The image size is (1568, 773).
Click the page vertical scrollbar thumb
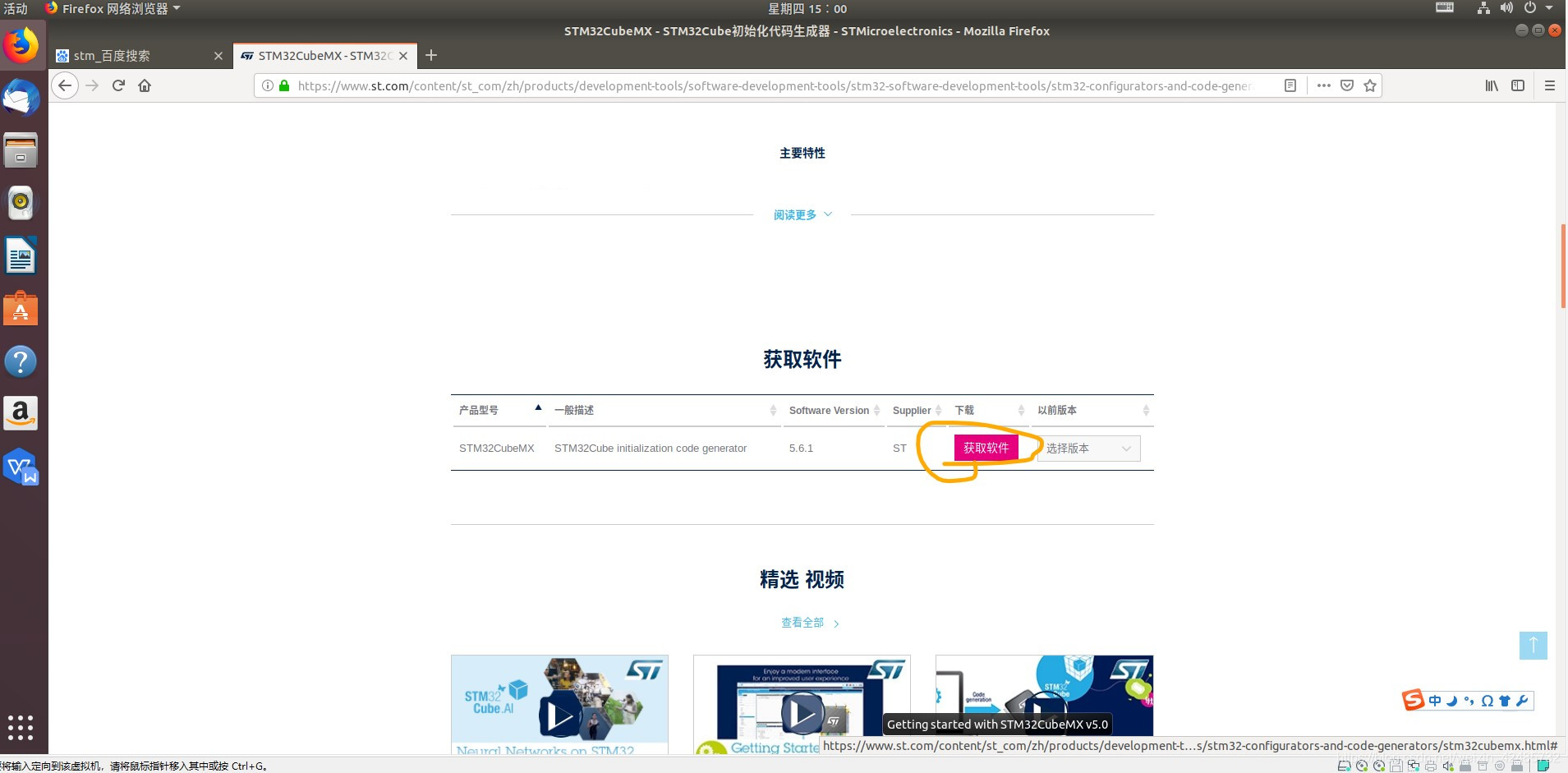pyautogui.click(x=1563, y=265)
